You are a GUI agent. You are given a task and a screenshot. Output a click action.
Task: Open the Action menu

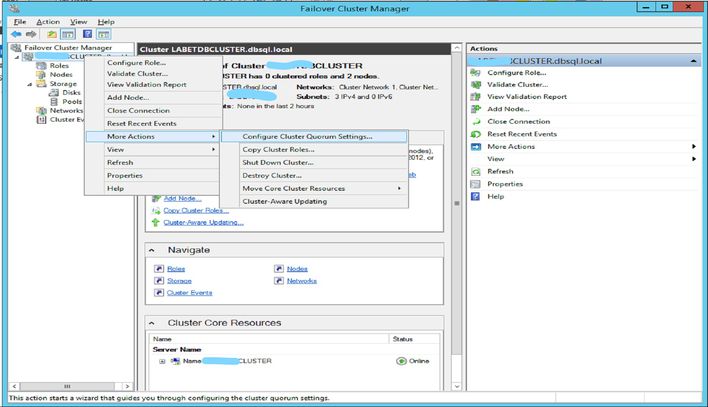pyautogui.click(x=48, y=22)
